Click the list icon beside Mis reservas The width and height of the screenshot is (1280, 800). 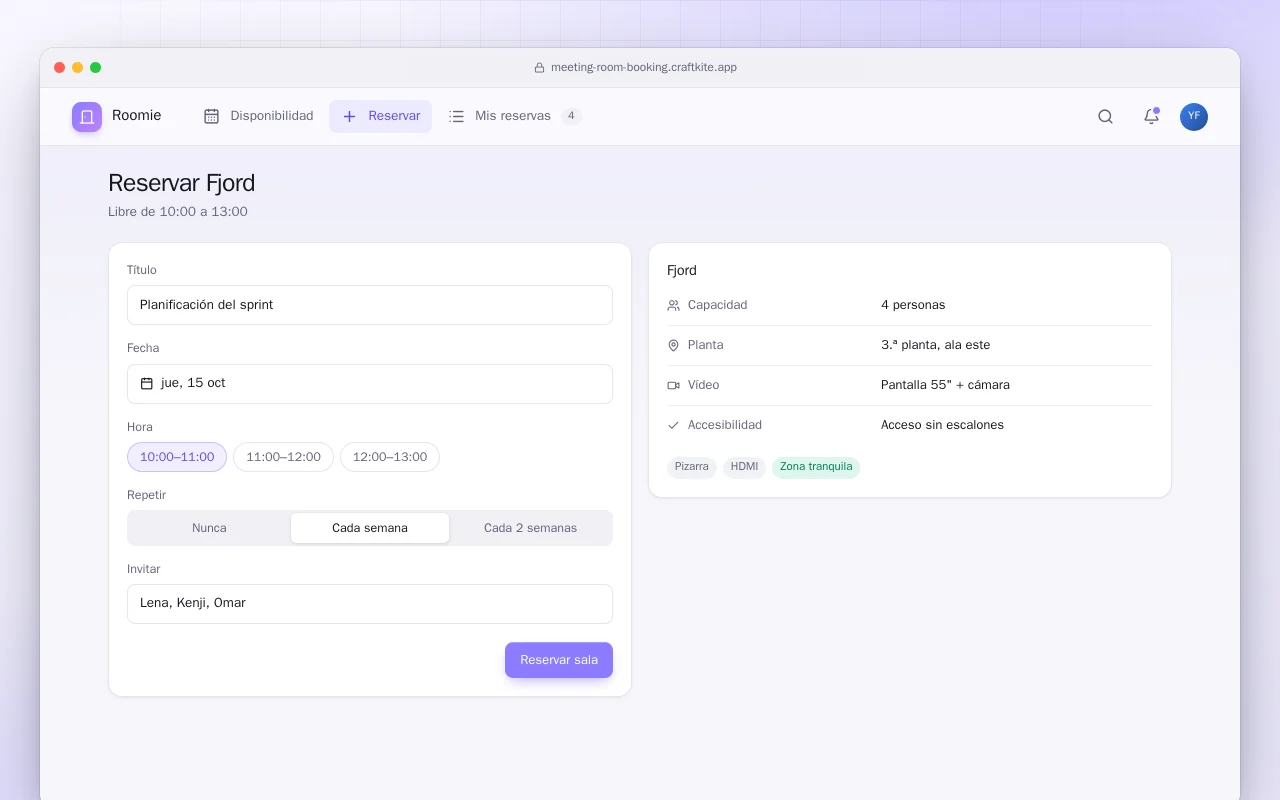(x=456, y=116)
